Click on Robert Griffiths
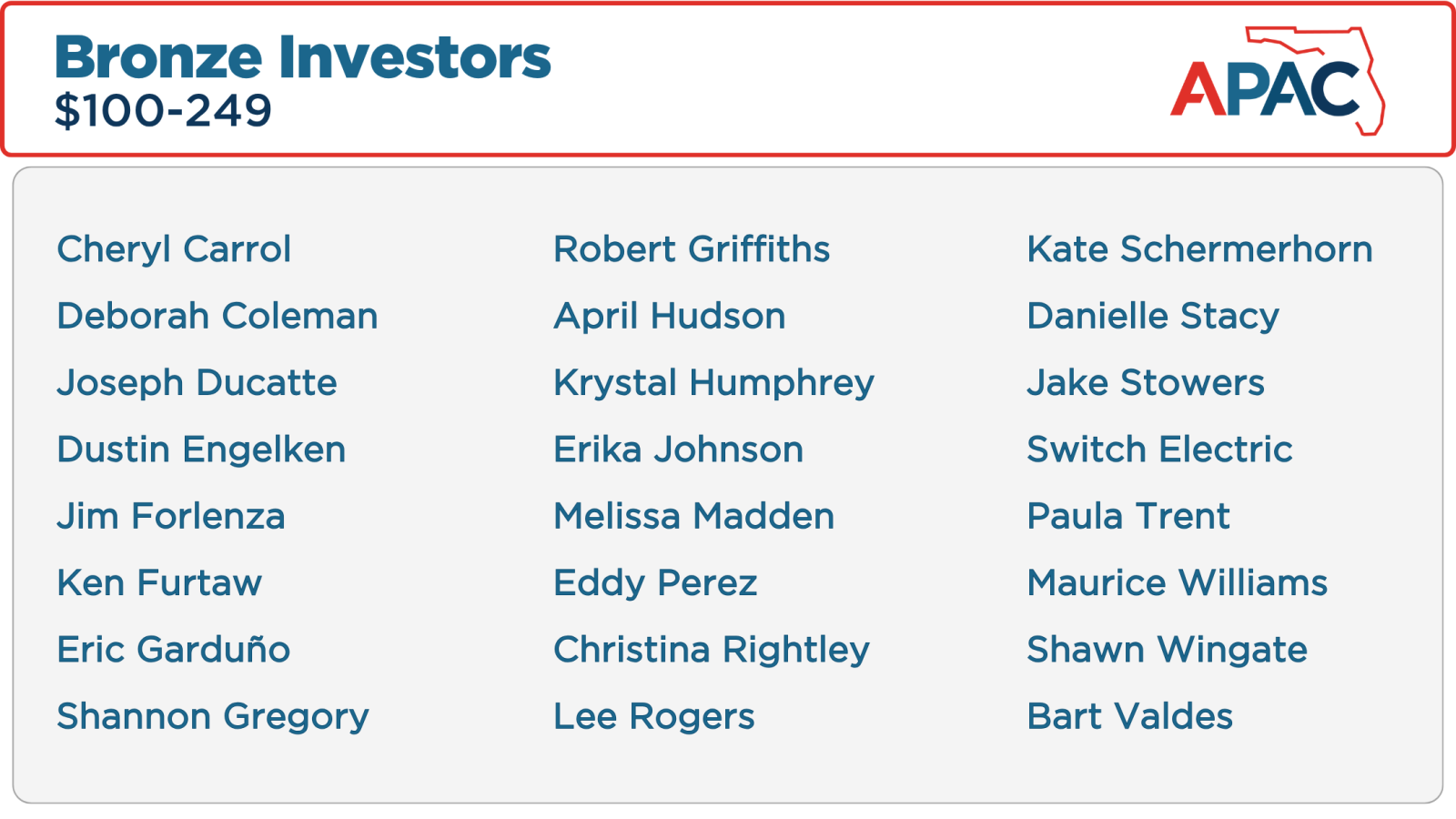Image resolution: width=1456 pixels, height=819 pixels. click(692, 249)
